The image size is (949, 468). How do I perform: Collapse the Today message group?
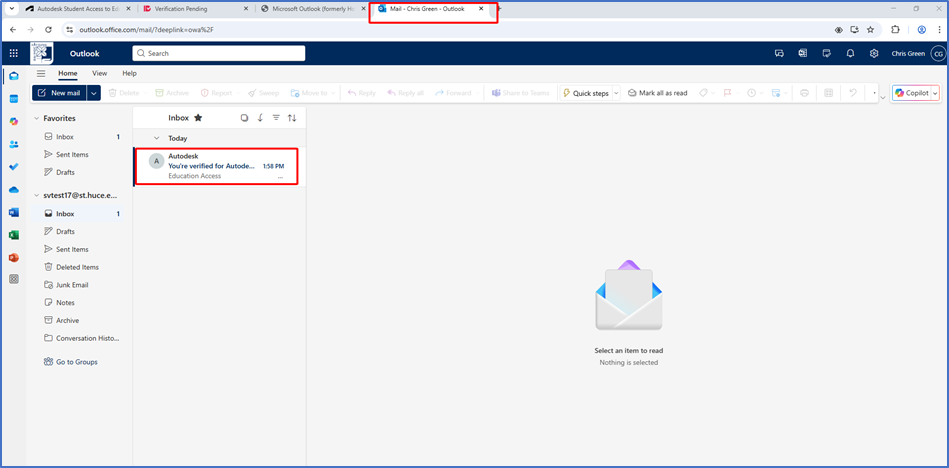click(156, 138)
